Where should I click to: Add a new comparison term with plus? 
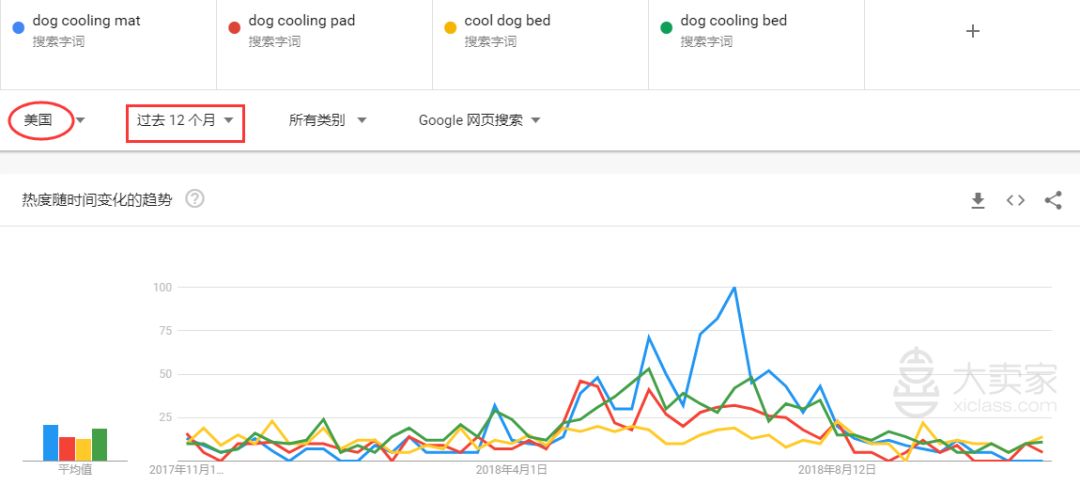click(972, 31)
